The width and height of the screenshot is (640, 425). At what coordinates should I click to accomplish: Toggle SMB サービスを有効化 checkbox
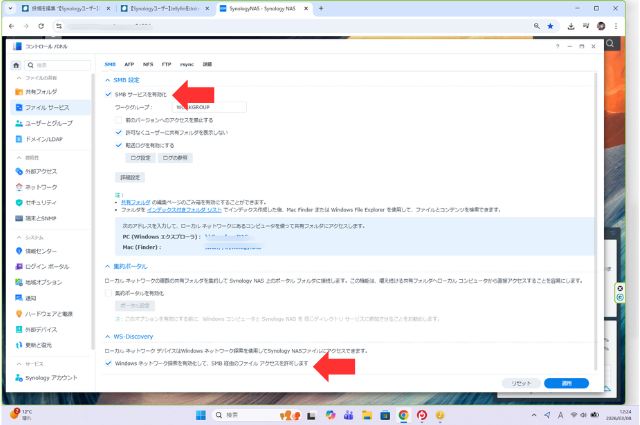108,92
